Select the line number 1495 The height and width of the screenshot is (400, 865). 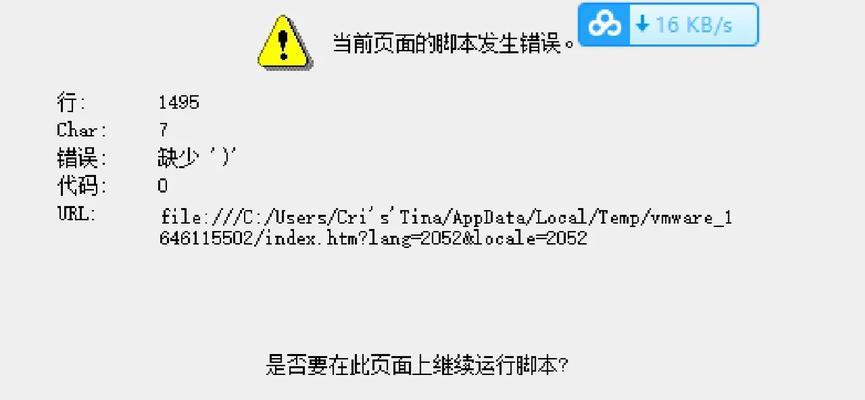tap(179, 103)
